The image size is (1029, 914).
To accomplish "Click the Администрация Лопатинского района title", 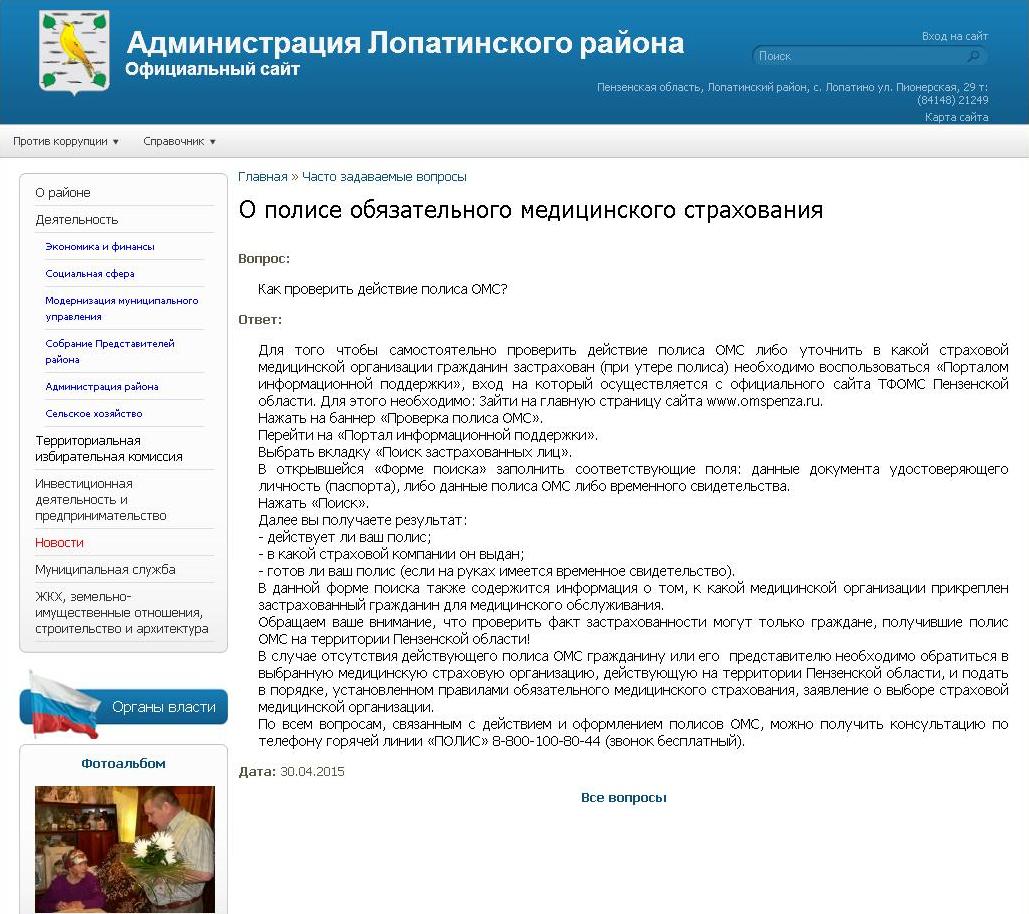I will click(405, 43).
